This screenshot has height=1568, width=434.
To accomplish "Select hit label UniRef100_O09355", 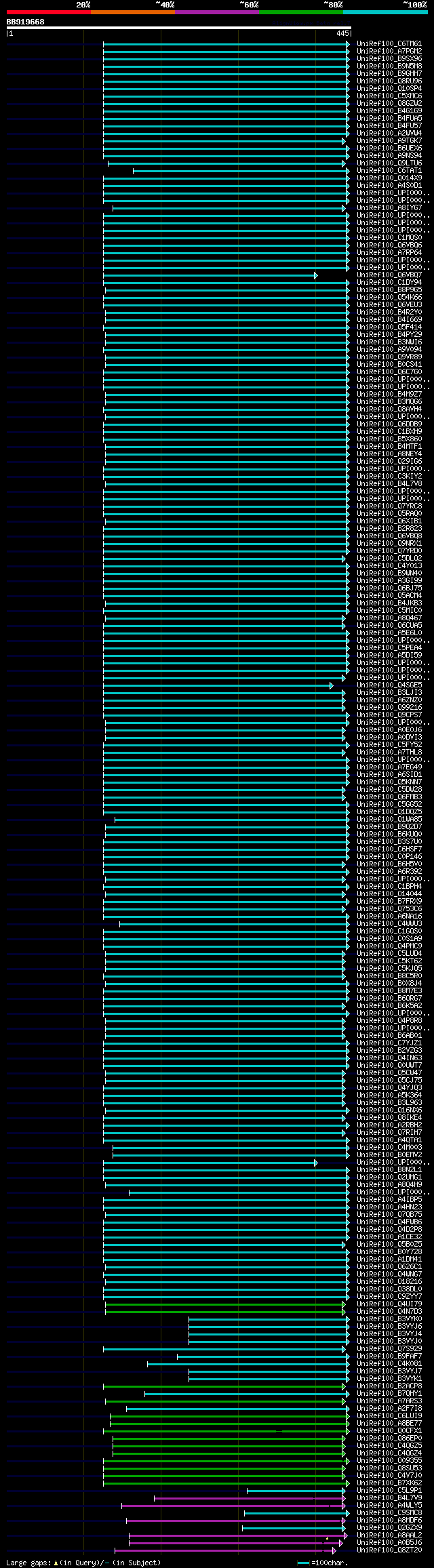I will [389, 1461].
